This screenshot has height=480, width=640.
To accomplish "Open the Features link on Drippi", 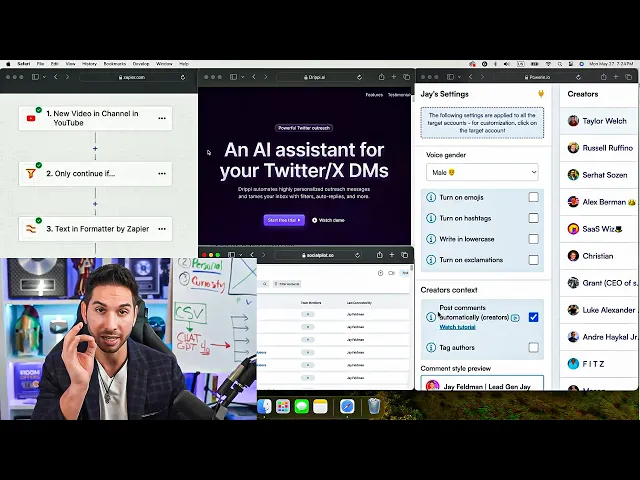I will coord(374,95).
